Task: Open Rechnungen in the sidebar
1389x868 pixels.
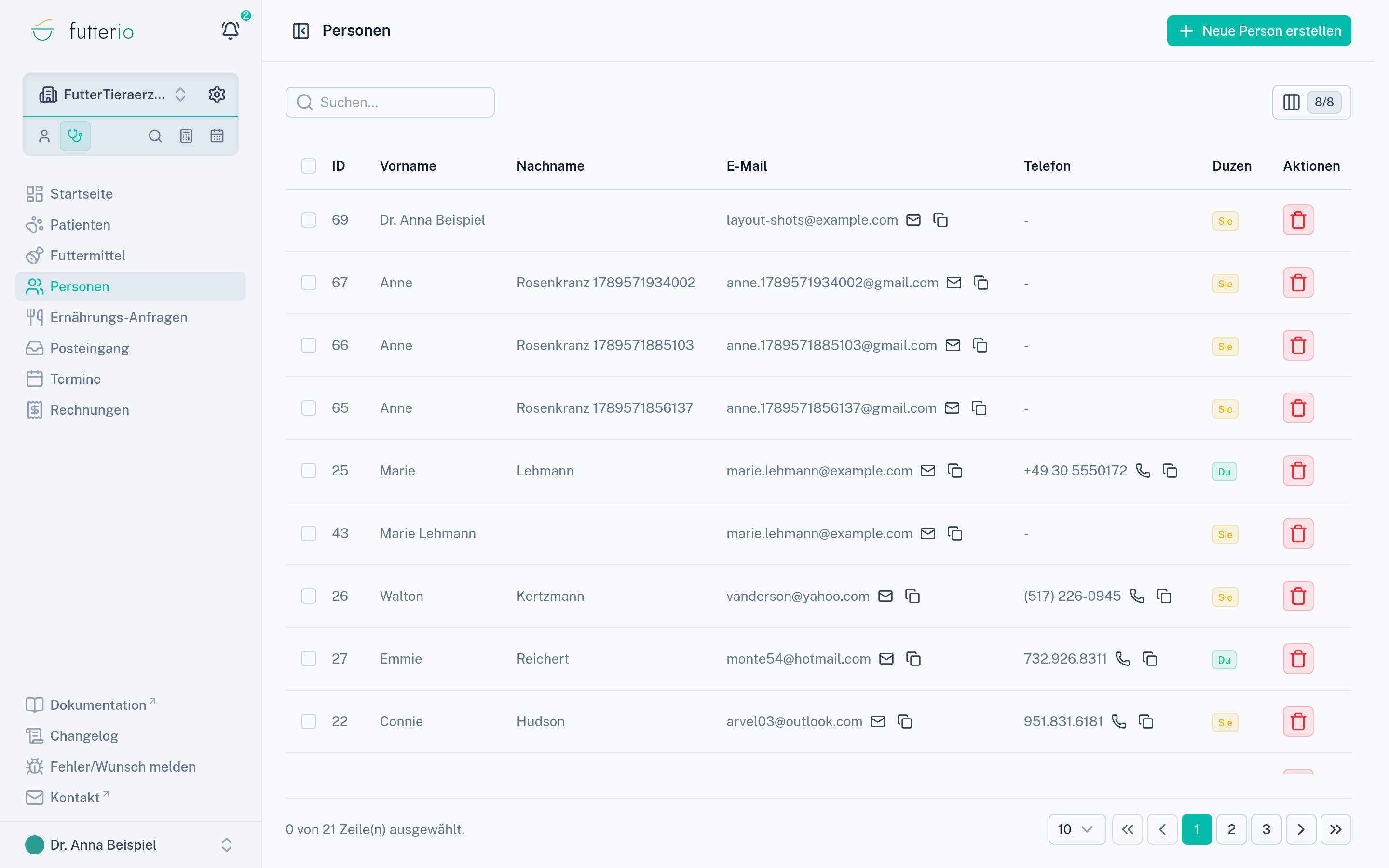Action: point(130,410)
